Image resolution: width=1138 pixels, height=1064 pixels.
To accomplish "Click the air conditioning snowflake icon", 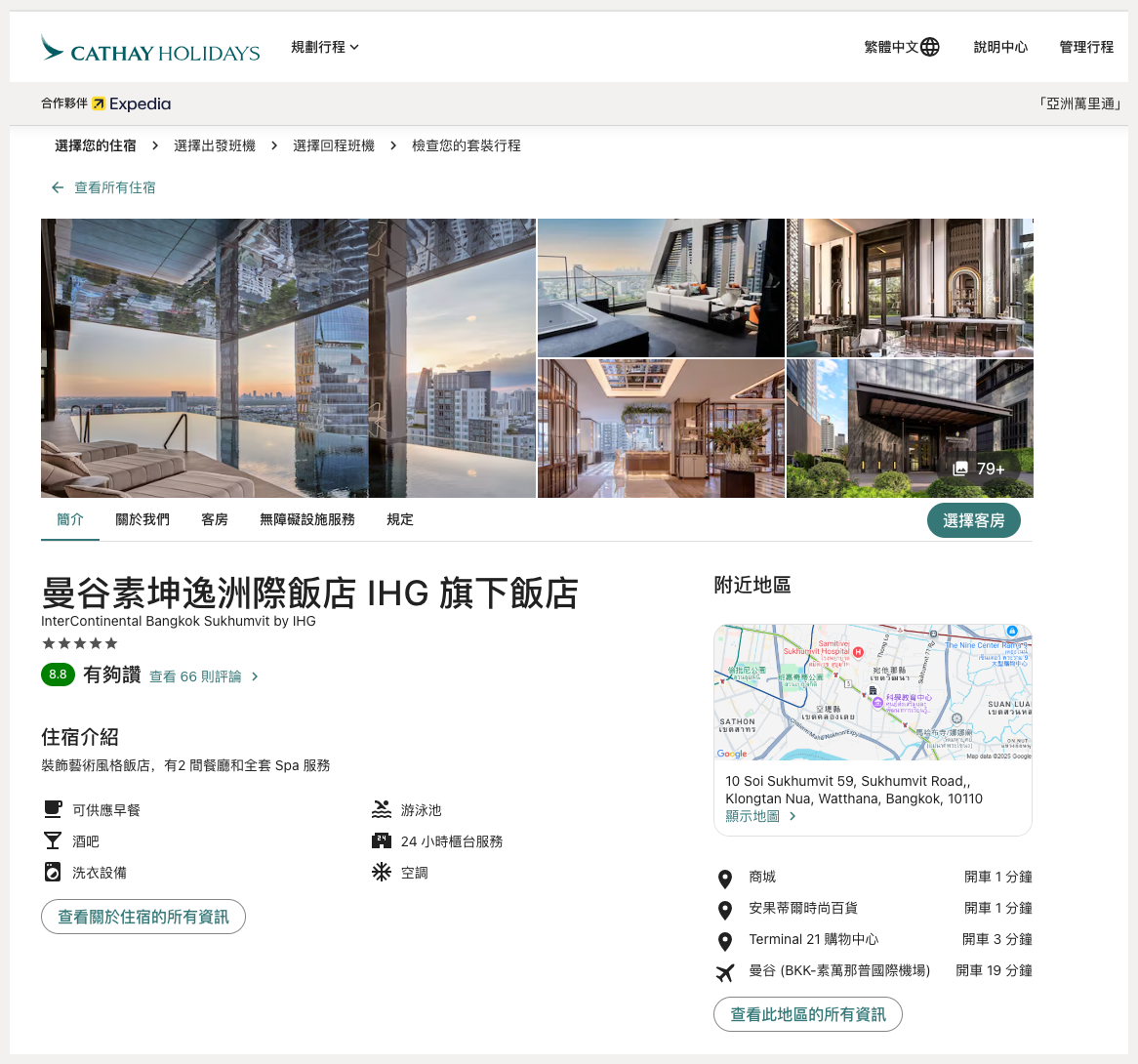I will (382, 872).
